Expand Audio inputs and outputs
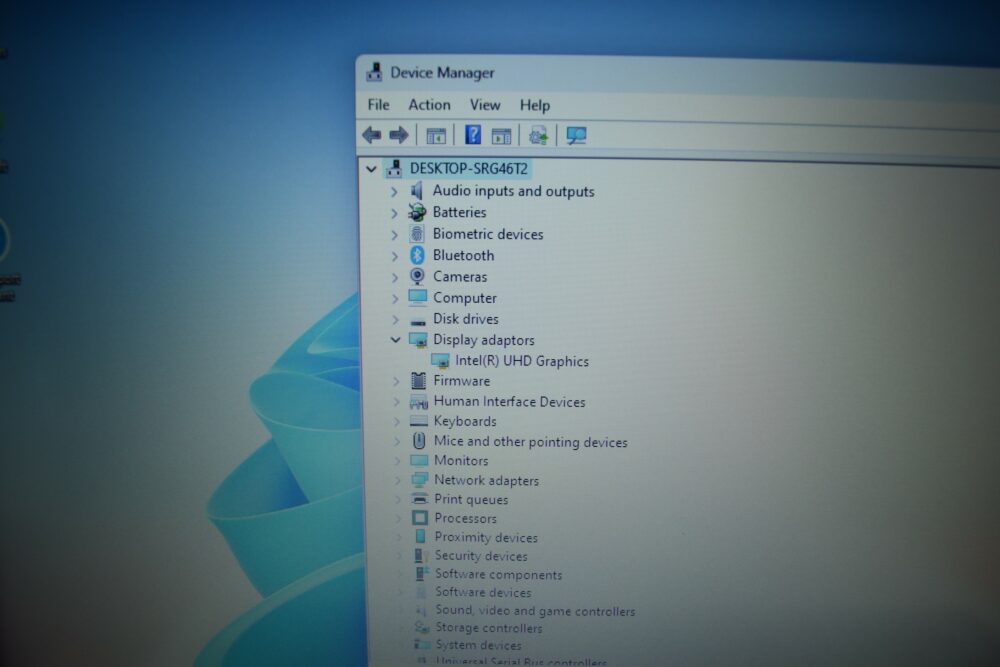Screen dimensions: 1000x667 click(394, 191)
